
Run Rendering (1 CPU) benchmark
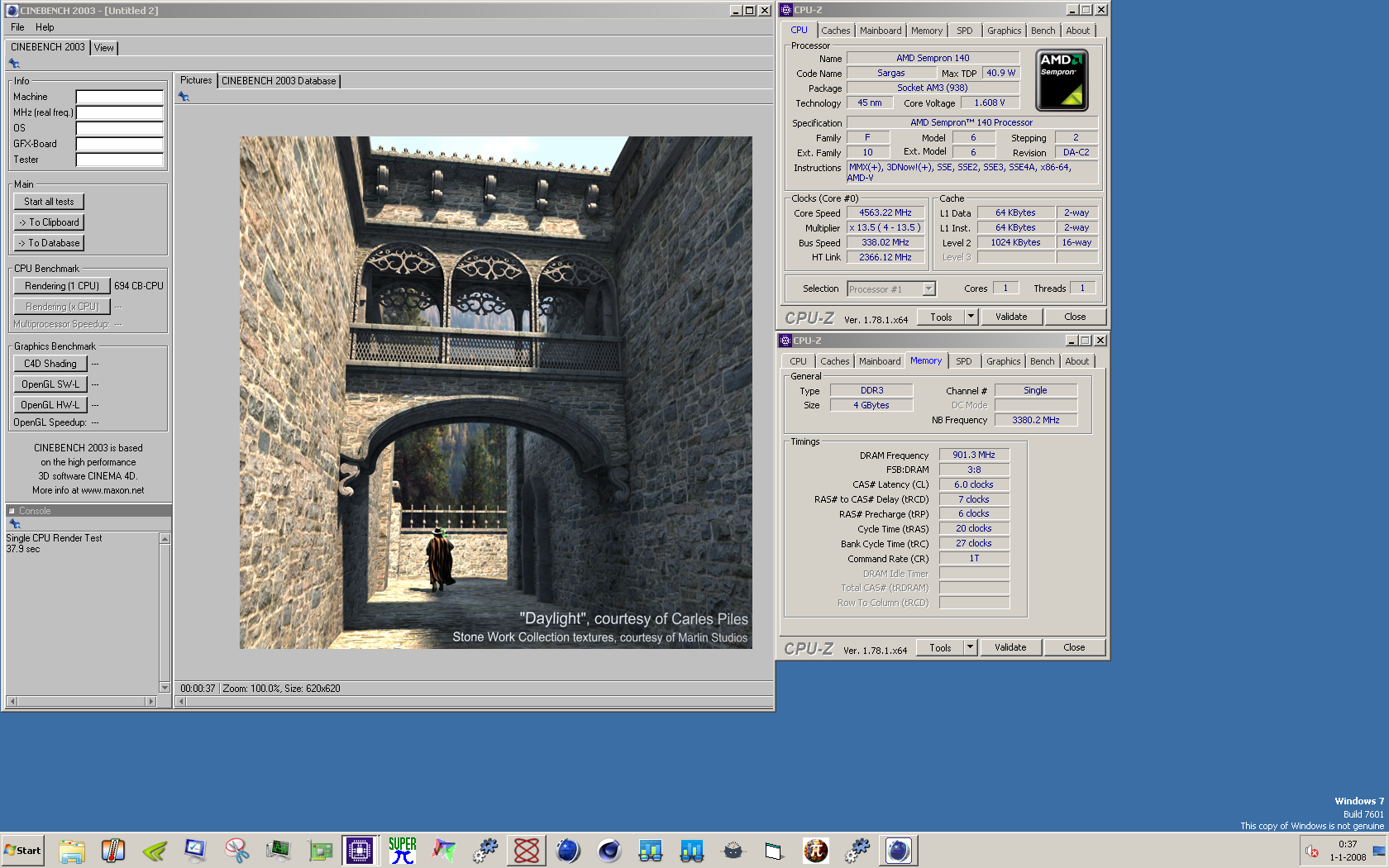tap(62, 286)
